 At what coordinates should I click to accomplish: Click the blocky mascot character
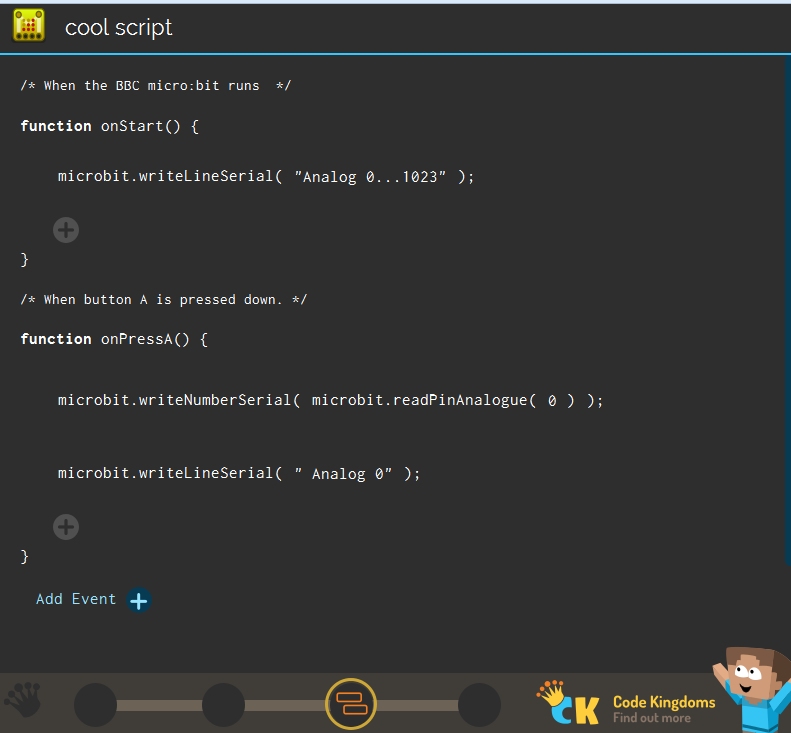tap(752, 690)
